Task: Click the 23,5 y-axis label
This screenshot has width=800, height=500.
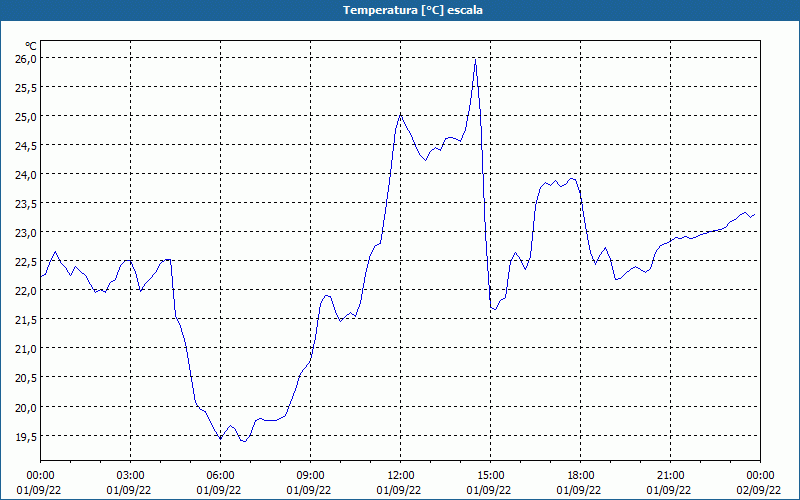Action: [27, 204]
